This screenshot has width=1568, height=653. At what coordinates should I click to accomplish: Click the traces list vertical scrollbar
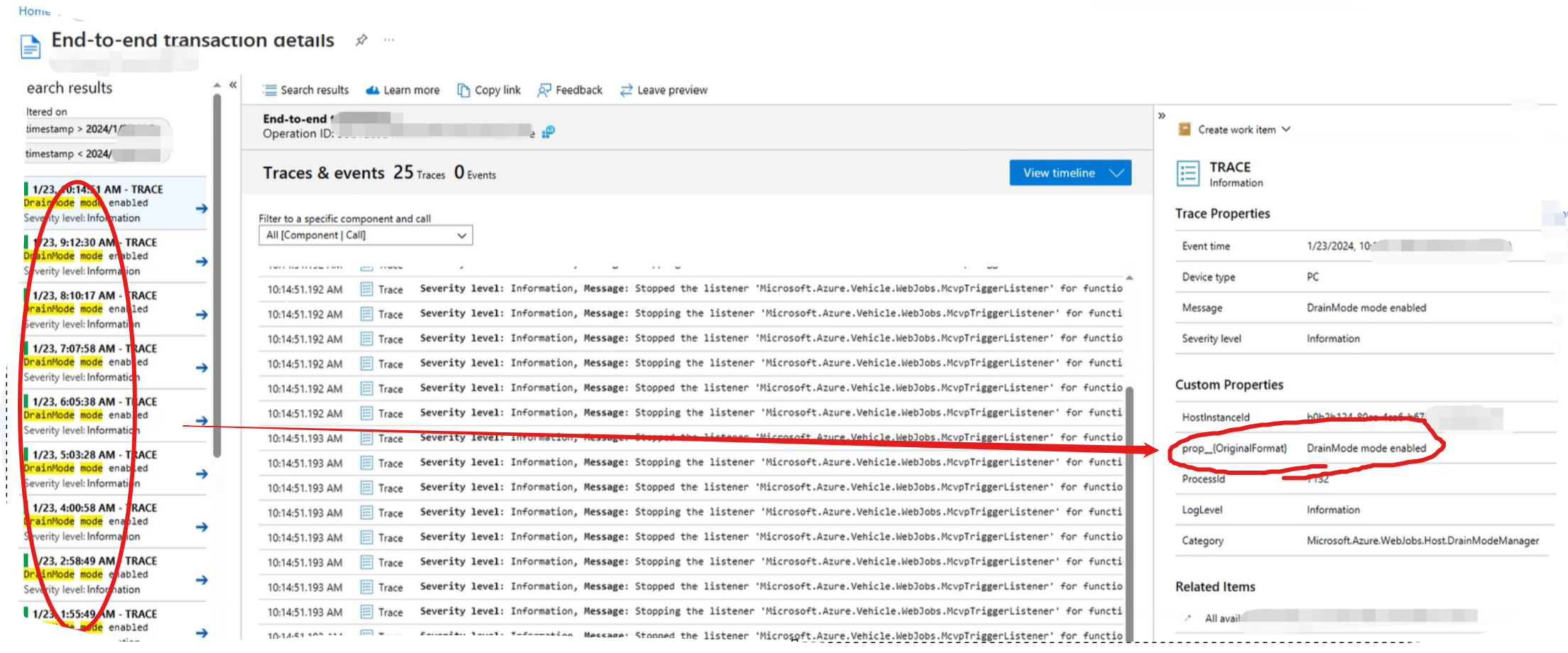point(1130,497)
